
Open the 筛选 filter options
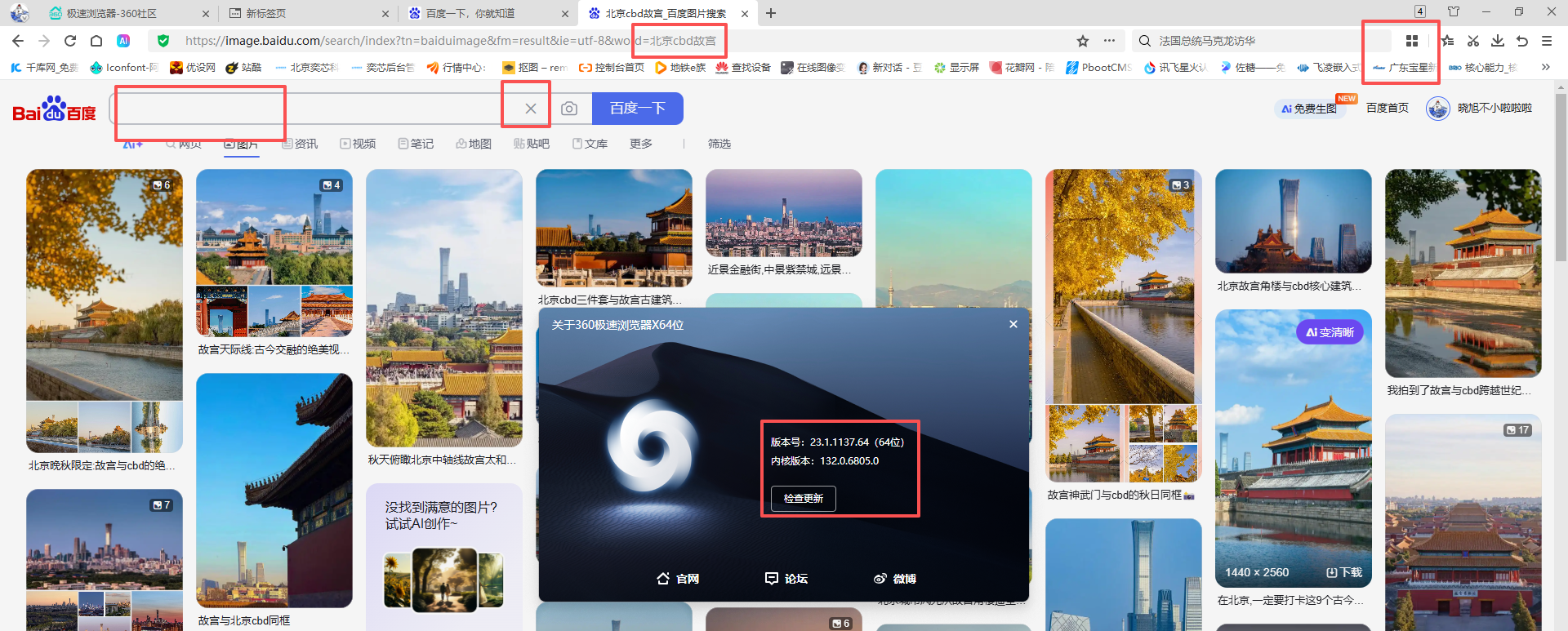click(x=719, y=144)
